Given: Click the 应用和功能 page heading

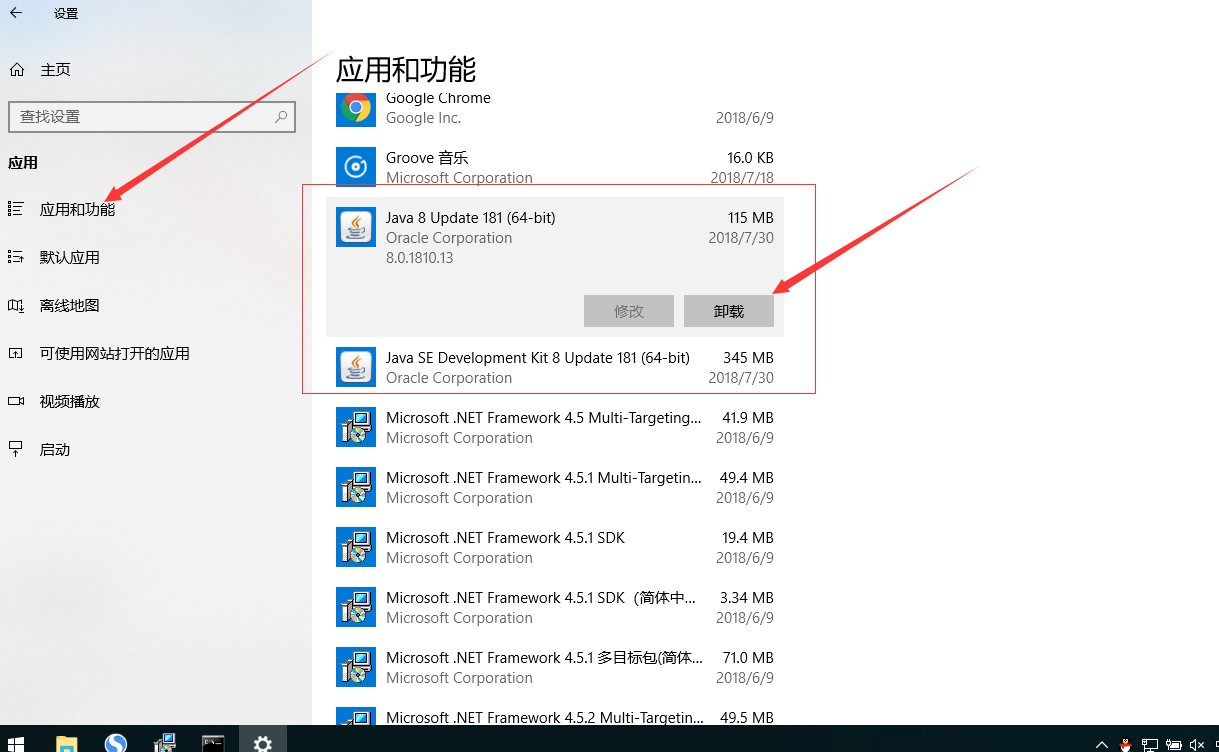Looking at the screenshot, I should click(406, 70).
